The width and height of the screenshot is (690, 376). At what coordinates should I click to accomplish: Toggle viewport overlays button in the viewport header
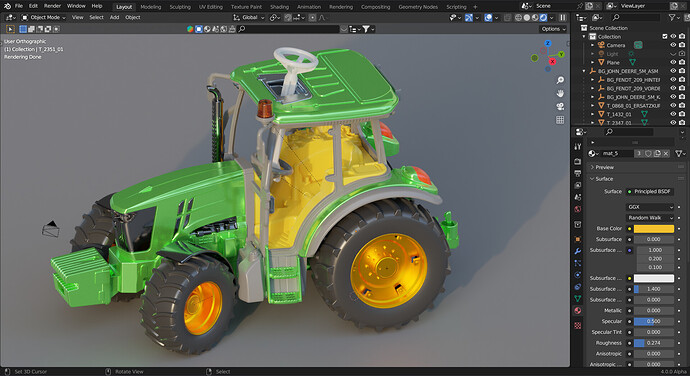(488, 18)
